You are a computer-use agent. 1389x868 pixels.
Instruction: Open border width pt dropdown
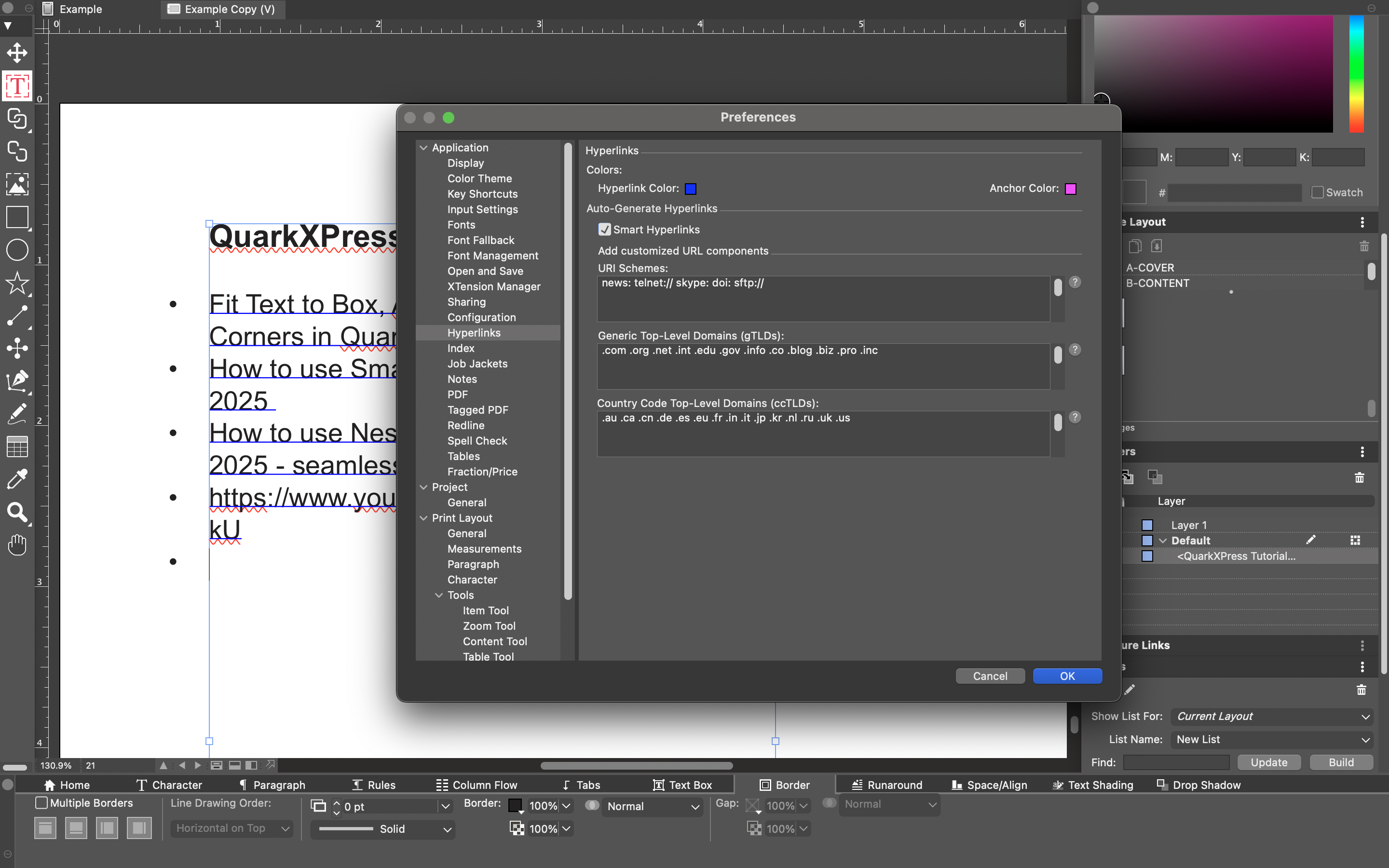click(x=446, y=806)
